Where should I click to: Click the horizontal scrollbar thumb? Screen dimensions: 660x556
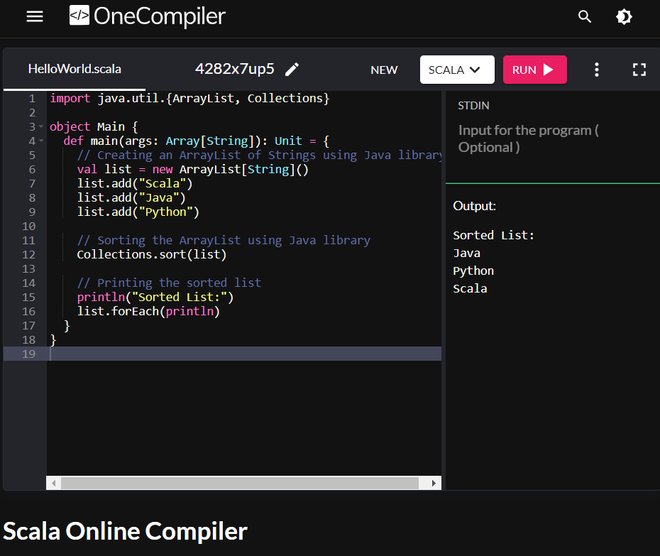pos(240,483)
